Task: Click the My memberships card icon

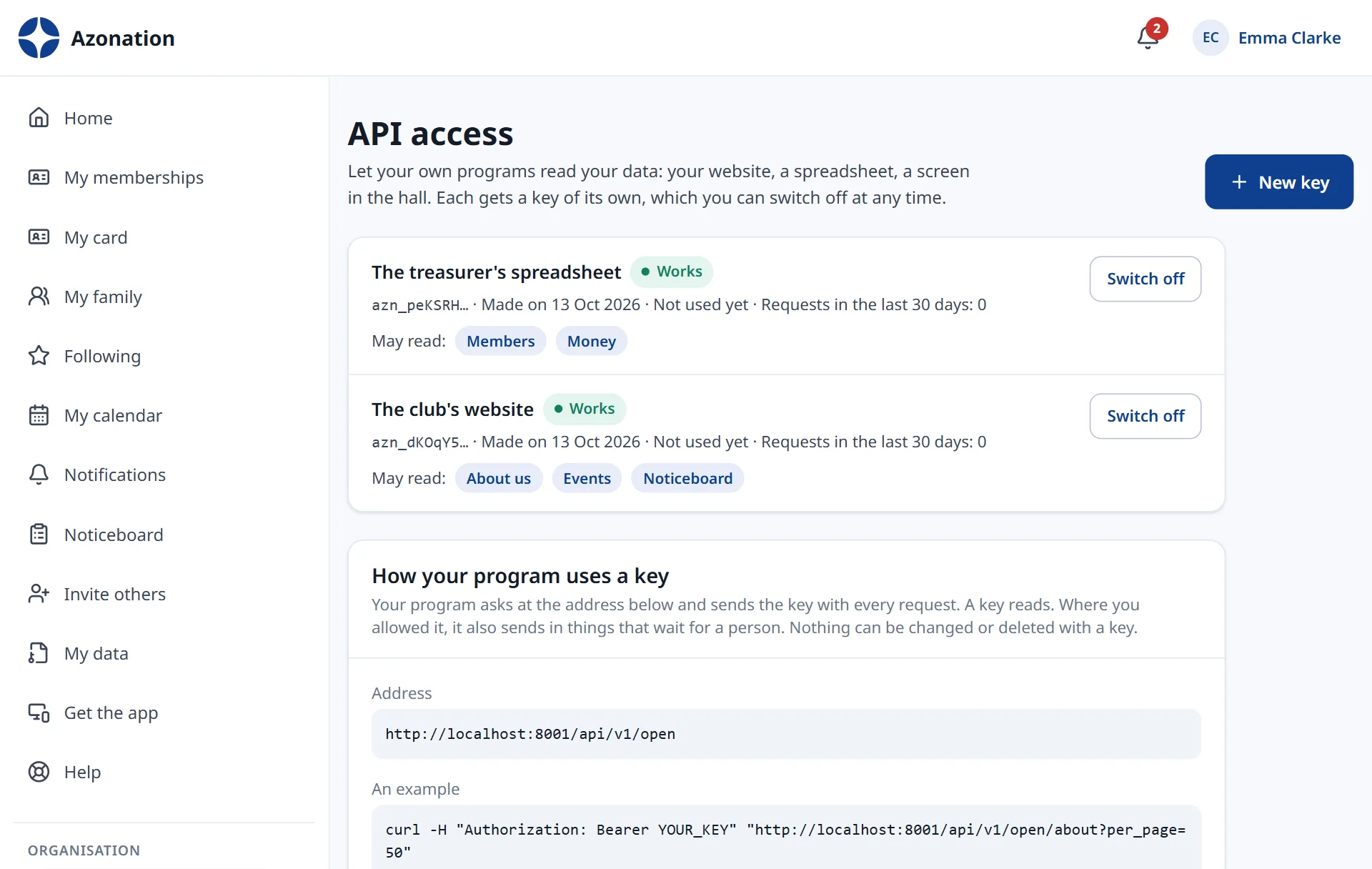Action: 39,177
